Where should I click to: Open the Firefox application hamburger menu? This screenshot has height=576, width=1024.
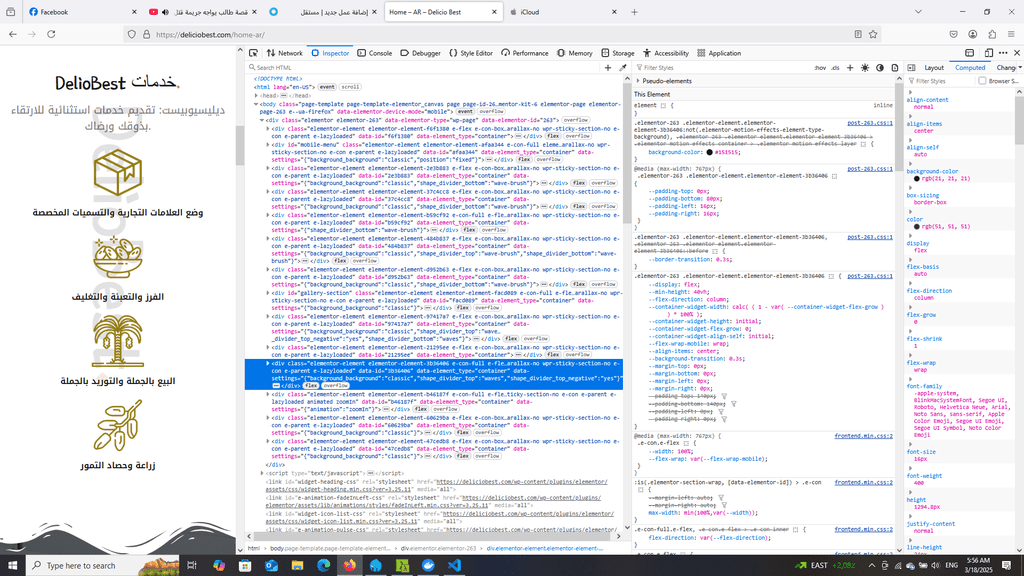1011,34
